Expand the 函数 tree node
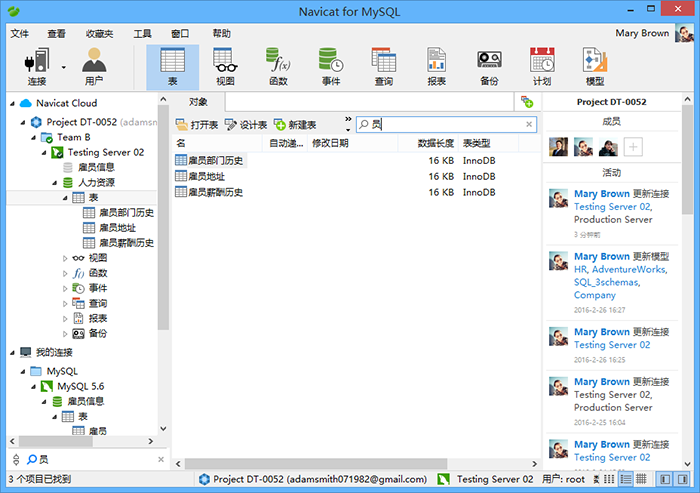Image resolution: width=700 pixels, height=493 pixels. tap(65, 273)
